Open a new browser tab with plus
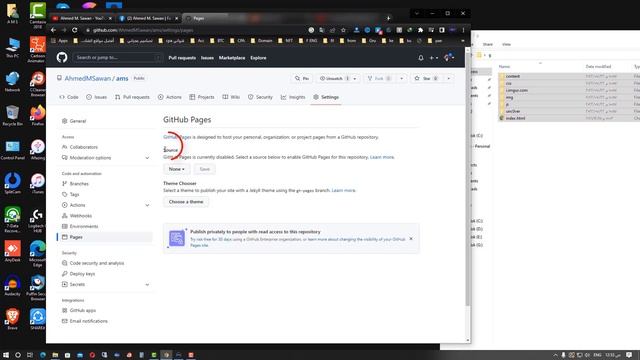The width and height of the screenshot is (640, 360). tap(388, 18)
